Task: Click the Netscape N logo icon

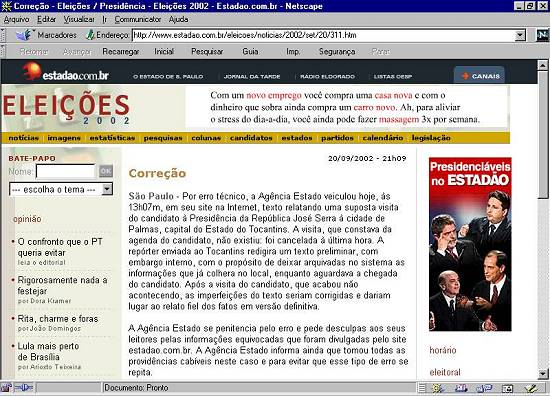Action: pyautogui.click(x=542, y=35)
